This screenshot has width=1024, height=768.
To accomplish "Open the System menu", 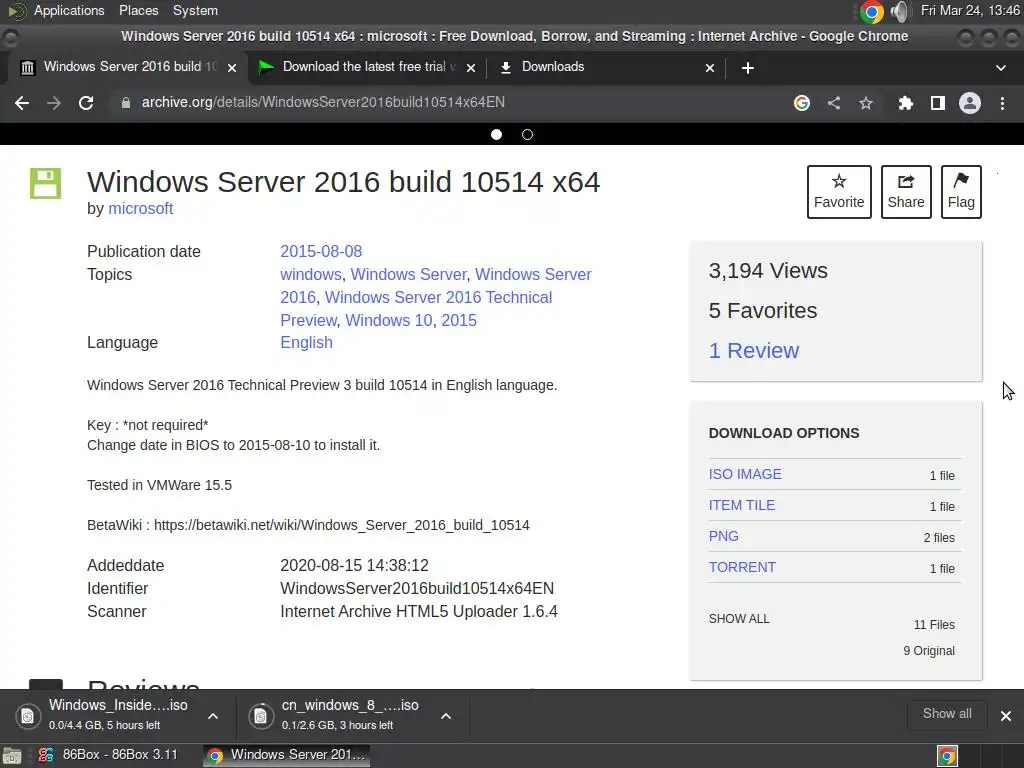I will point(195,10).
